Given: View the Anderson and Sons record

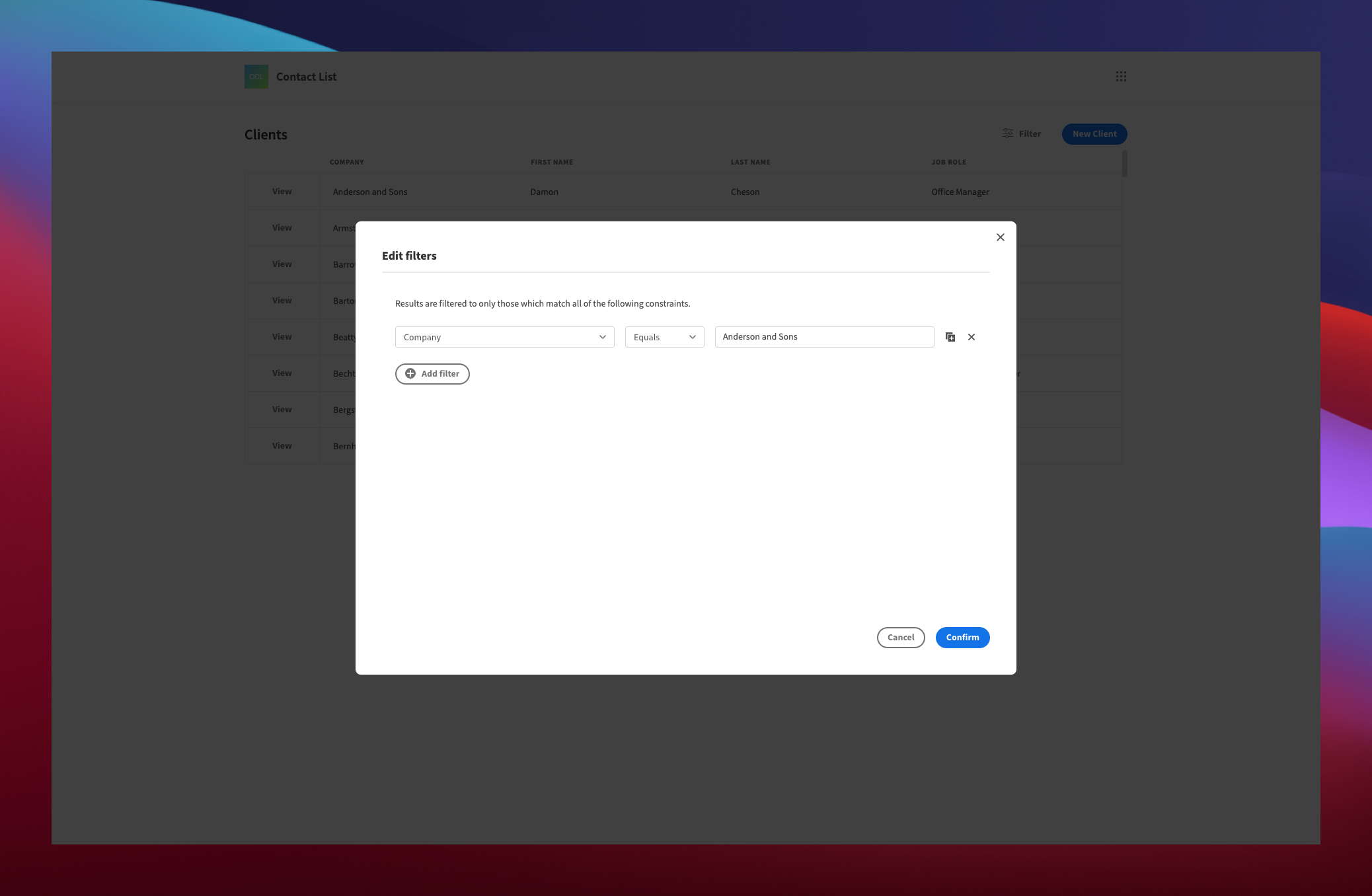Looking at the screenshot, I should click(282, 191).
